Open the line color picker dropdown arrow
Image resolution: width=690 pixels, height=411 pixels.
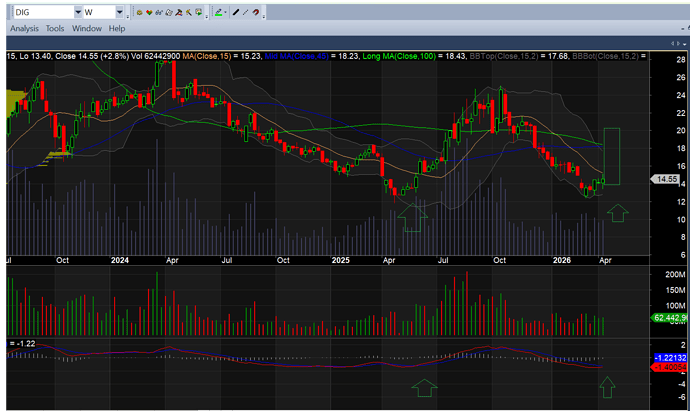click(x=226, y=13)
